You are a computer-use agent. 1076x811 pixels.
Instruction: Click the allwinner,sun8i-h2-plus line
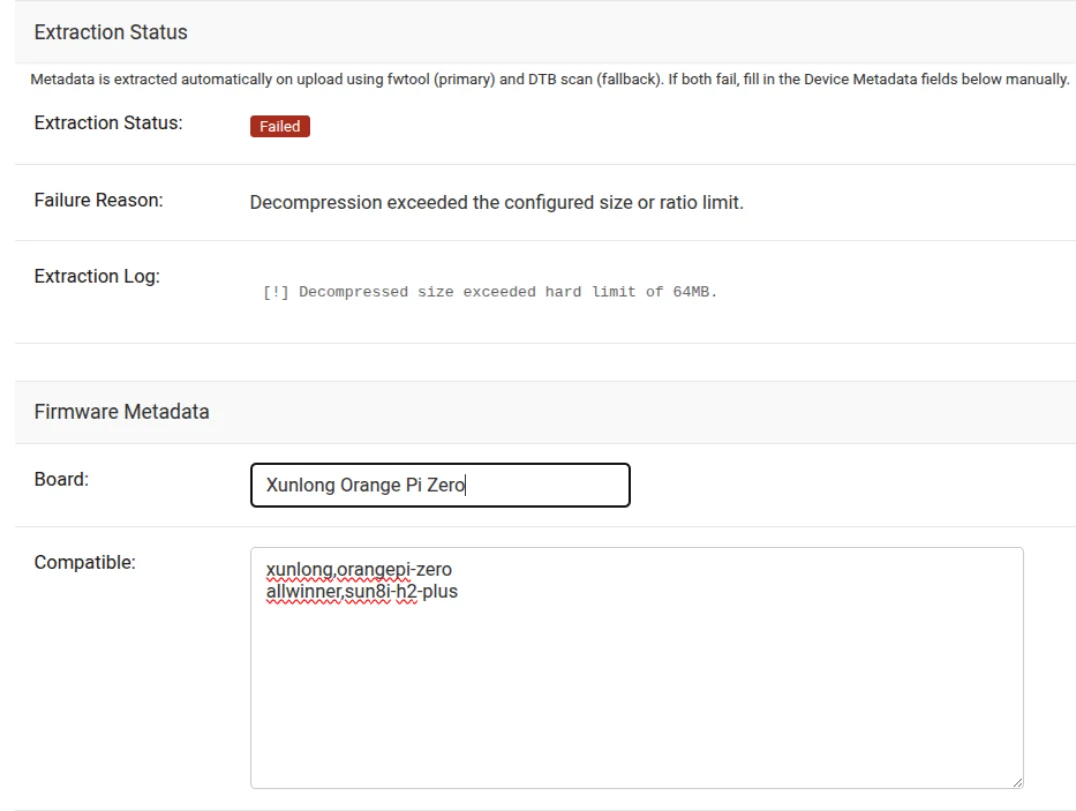[362, 591]
